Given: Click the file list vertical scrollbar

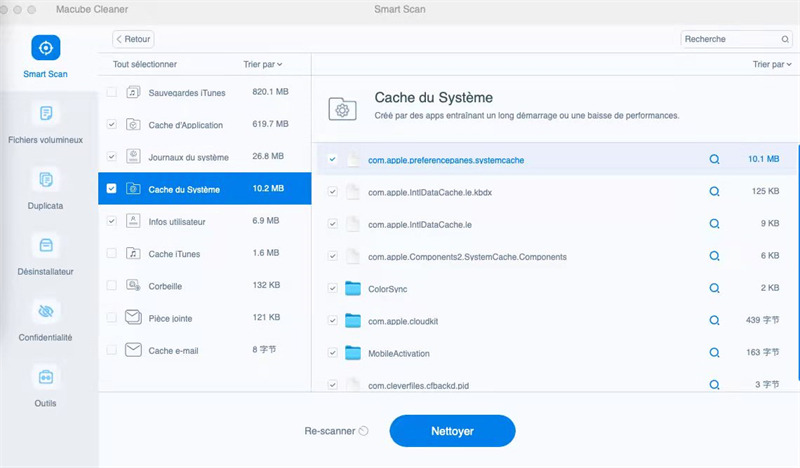Looking at the screenshot, I should [x=798, y=262].
